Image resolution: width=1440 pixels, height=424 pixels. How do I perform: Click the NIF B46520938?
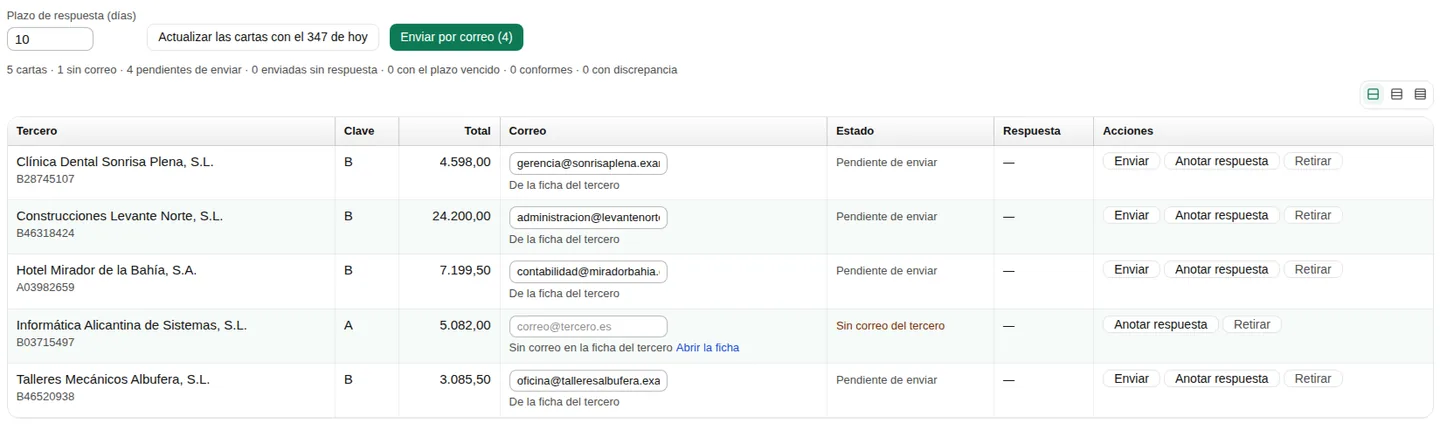(x=46, y=396)
